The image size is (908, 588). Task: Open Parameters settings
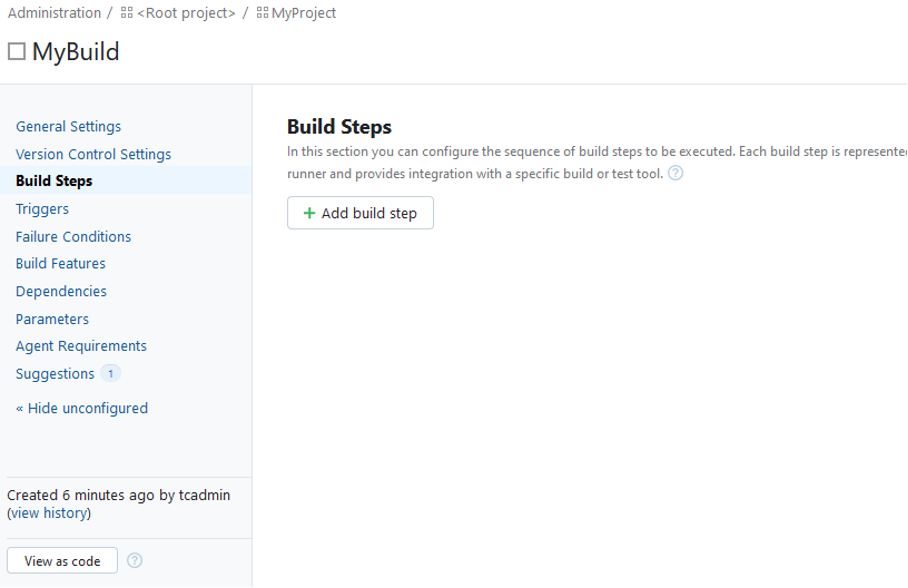click(52, 319)
